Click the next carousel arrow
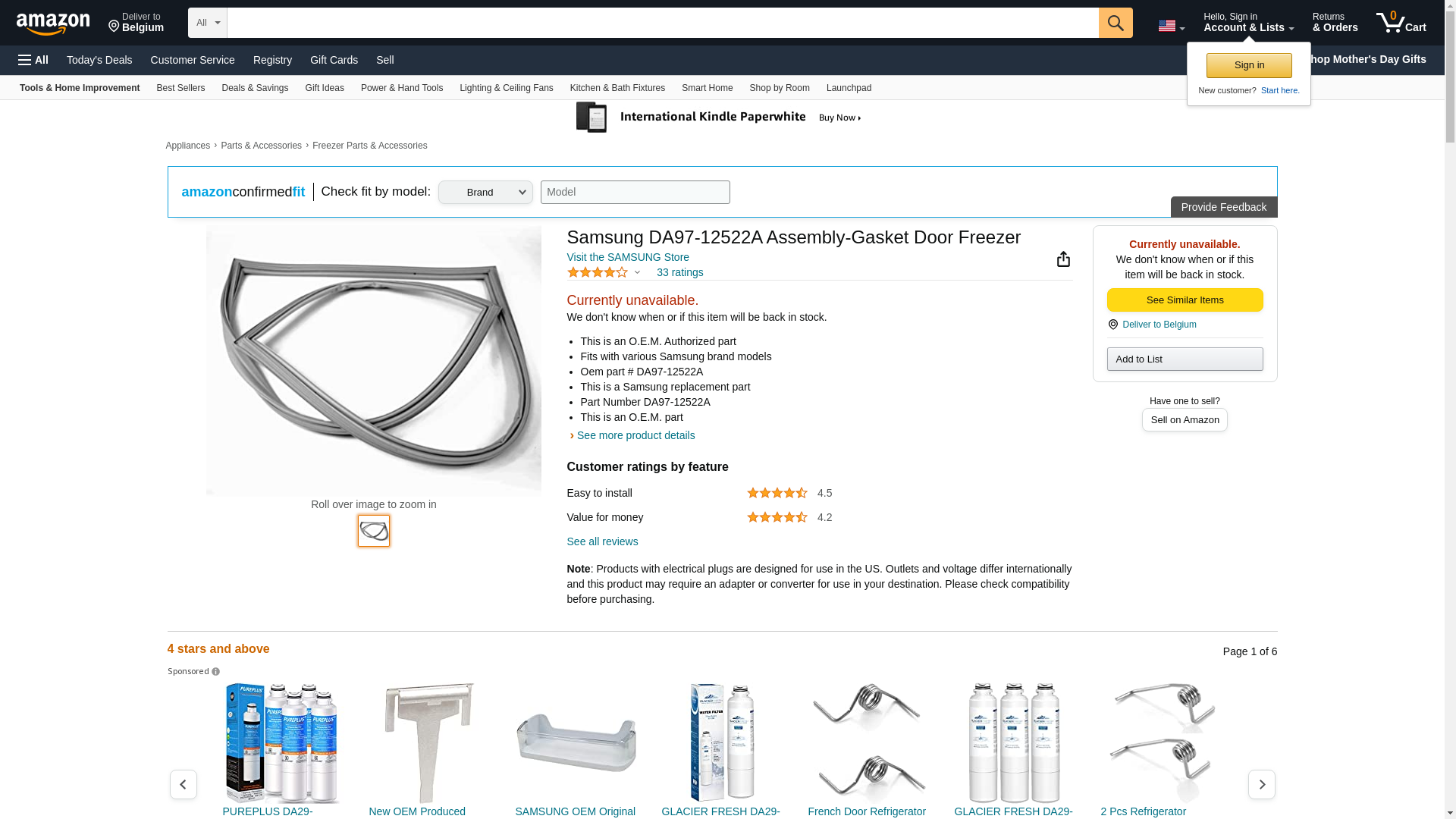This screenshot has width=1456, height=819. [1261, 785]
